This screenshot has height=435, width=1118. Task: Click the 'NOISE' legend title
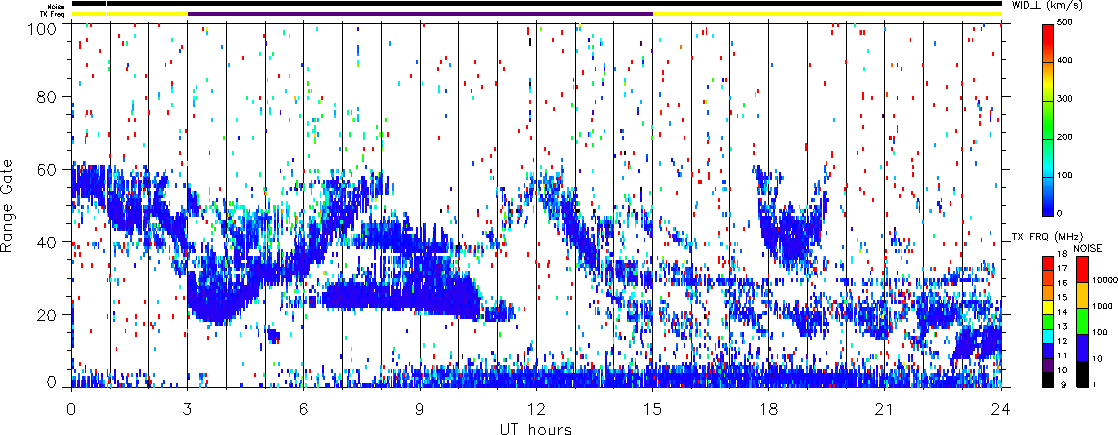(1087, 249)
